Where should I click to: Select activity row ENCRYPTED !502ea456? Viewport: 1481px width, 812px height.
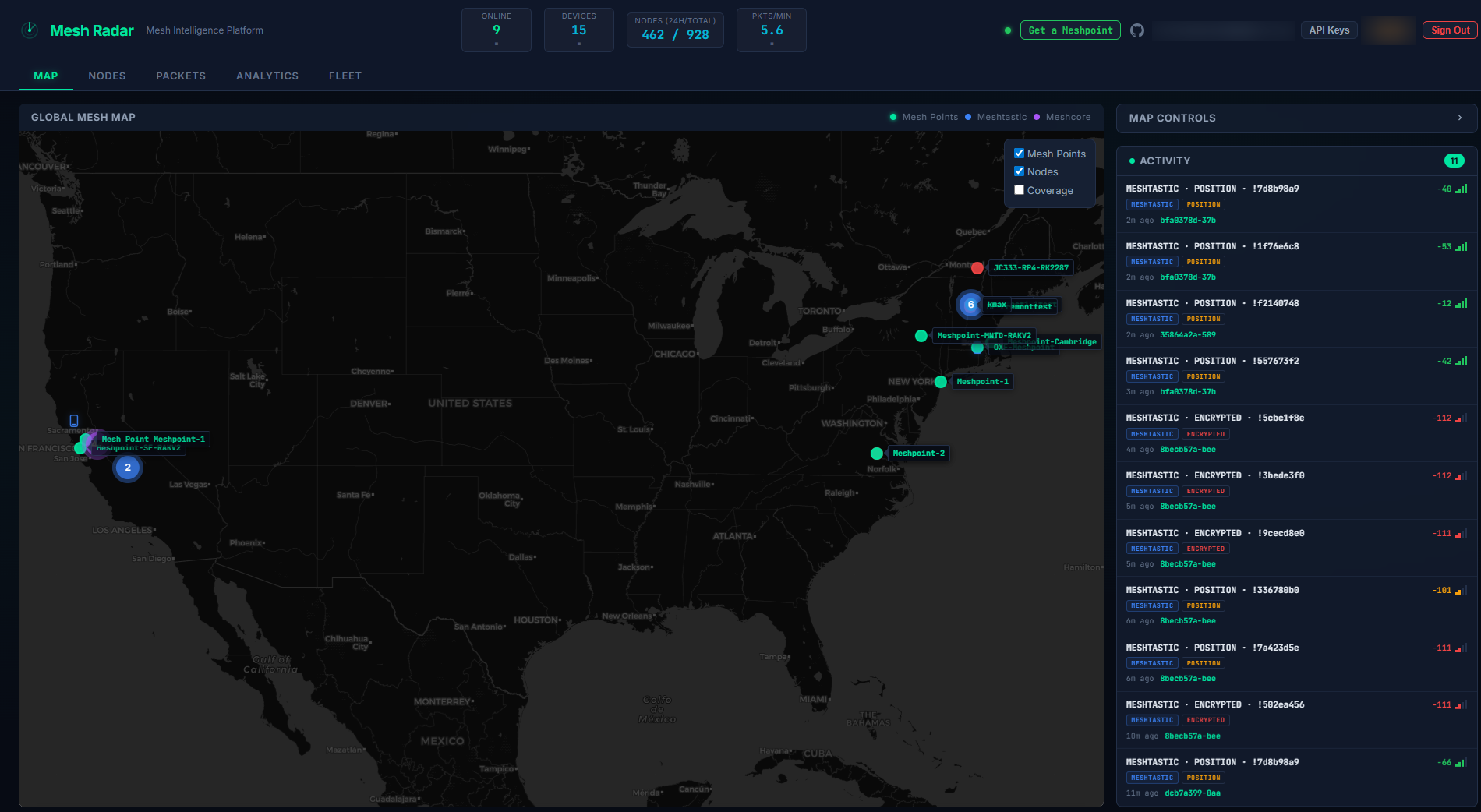pos(1297,720)
